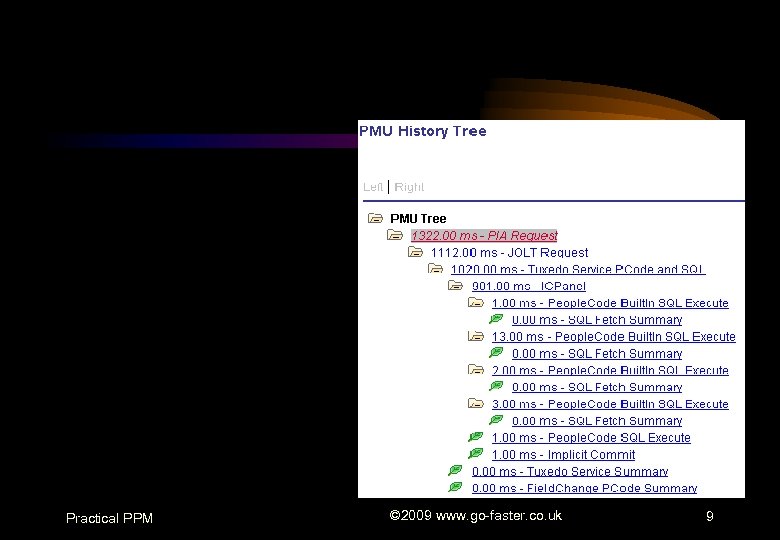Click the Right navigation link
Image resolution: width=780 pixels, height=540 pixels.
[409, 187]
